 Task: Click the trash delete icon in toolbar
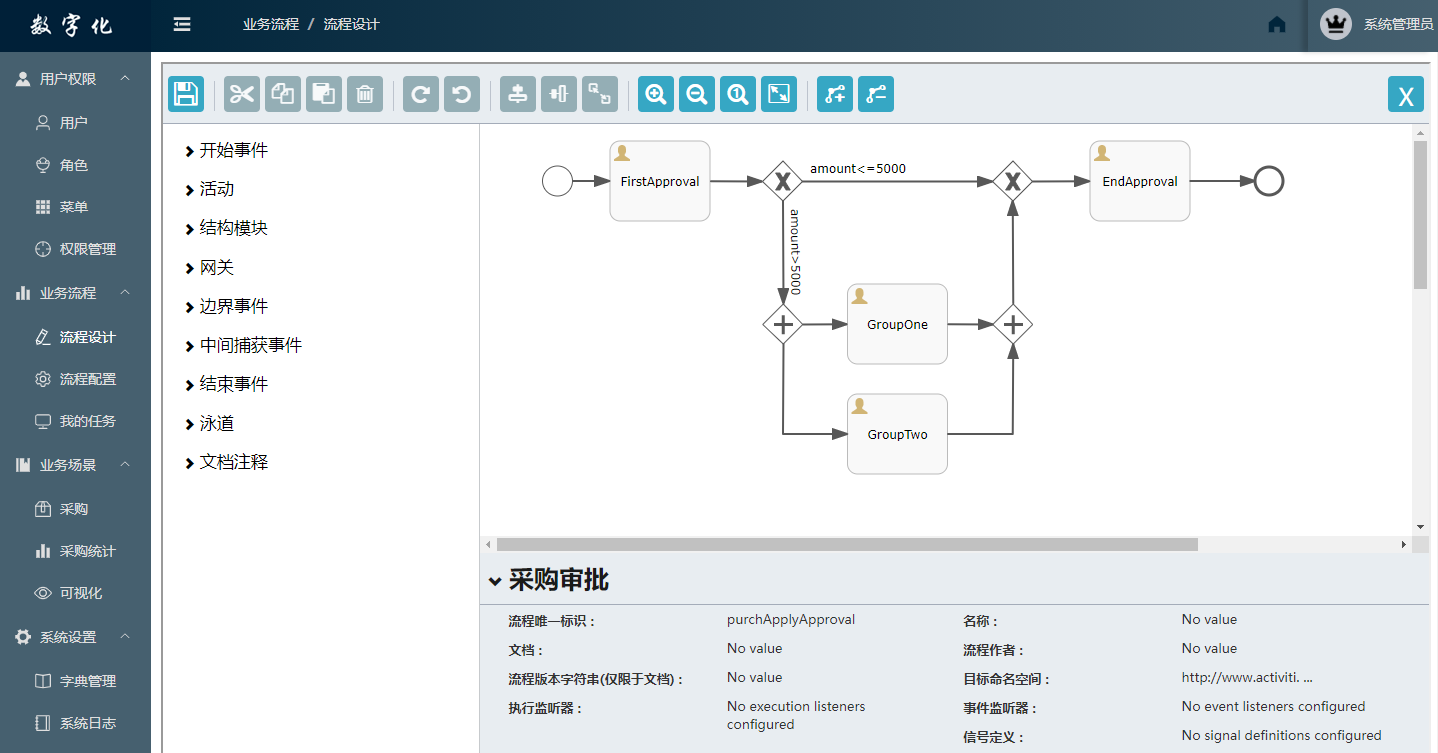click(x=365, y=94)
